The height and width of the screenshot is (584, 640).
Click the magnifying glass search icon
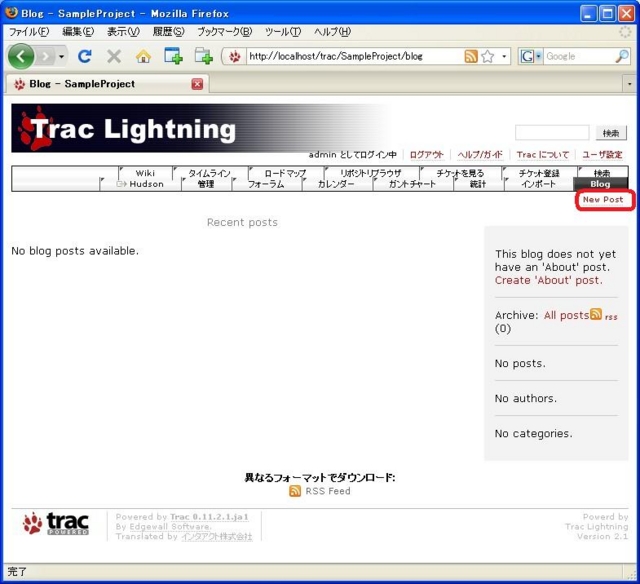point(622,56)
